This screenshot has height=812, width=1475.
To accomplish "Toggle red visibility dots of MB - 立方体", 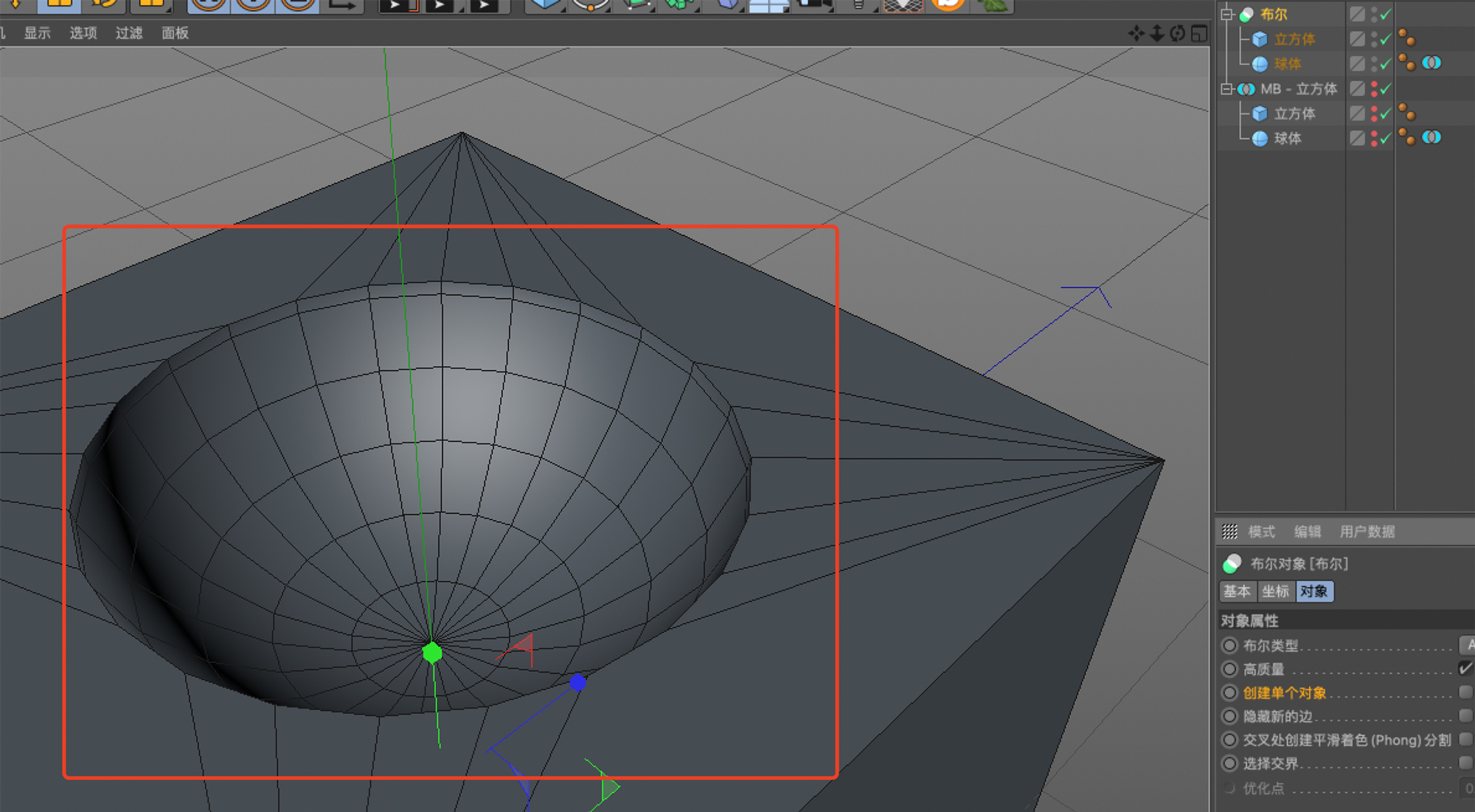I will point(1374,89).
